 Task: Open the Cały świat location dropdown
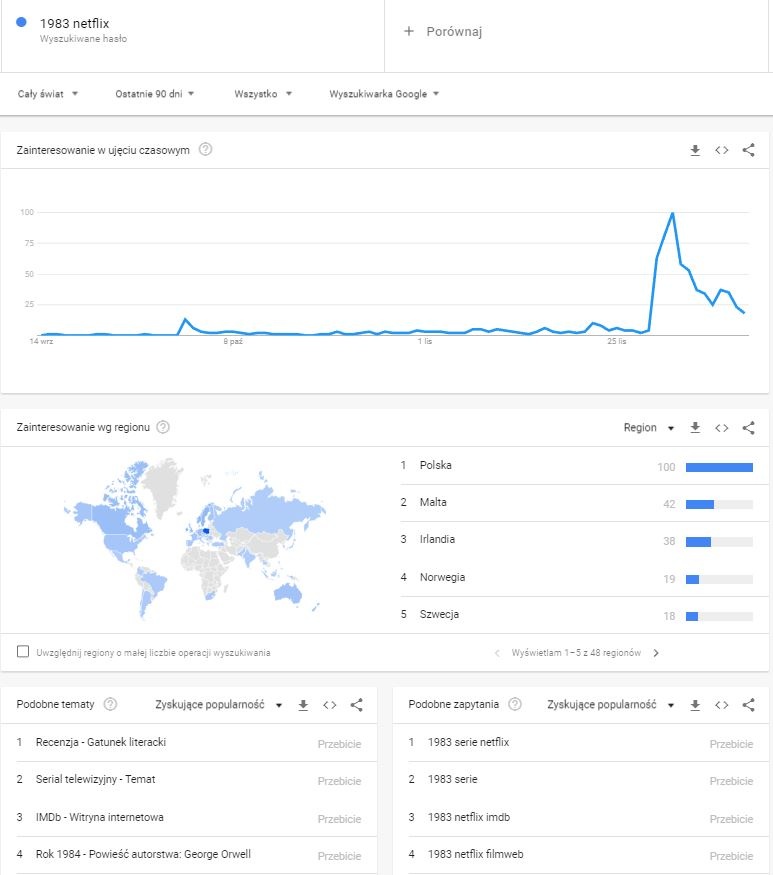(47, 94)
